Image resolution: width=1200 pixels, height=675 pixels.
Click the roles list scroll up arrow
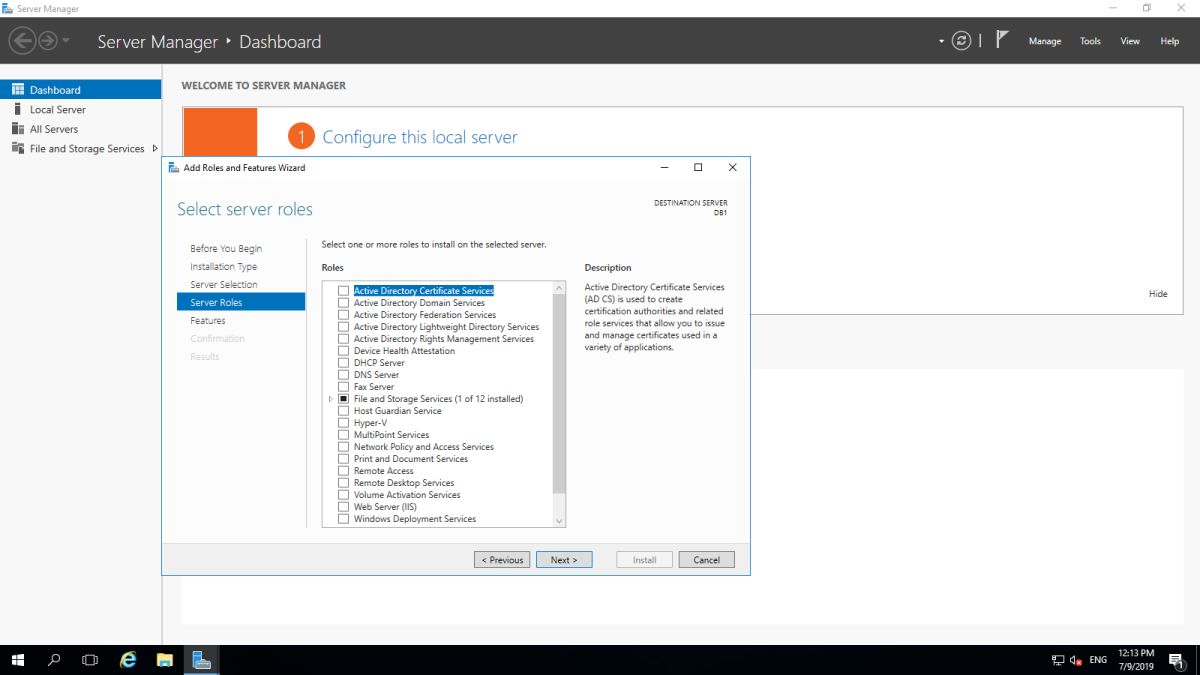coord(559,289)
